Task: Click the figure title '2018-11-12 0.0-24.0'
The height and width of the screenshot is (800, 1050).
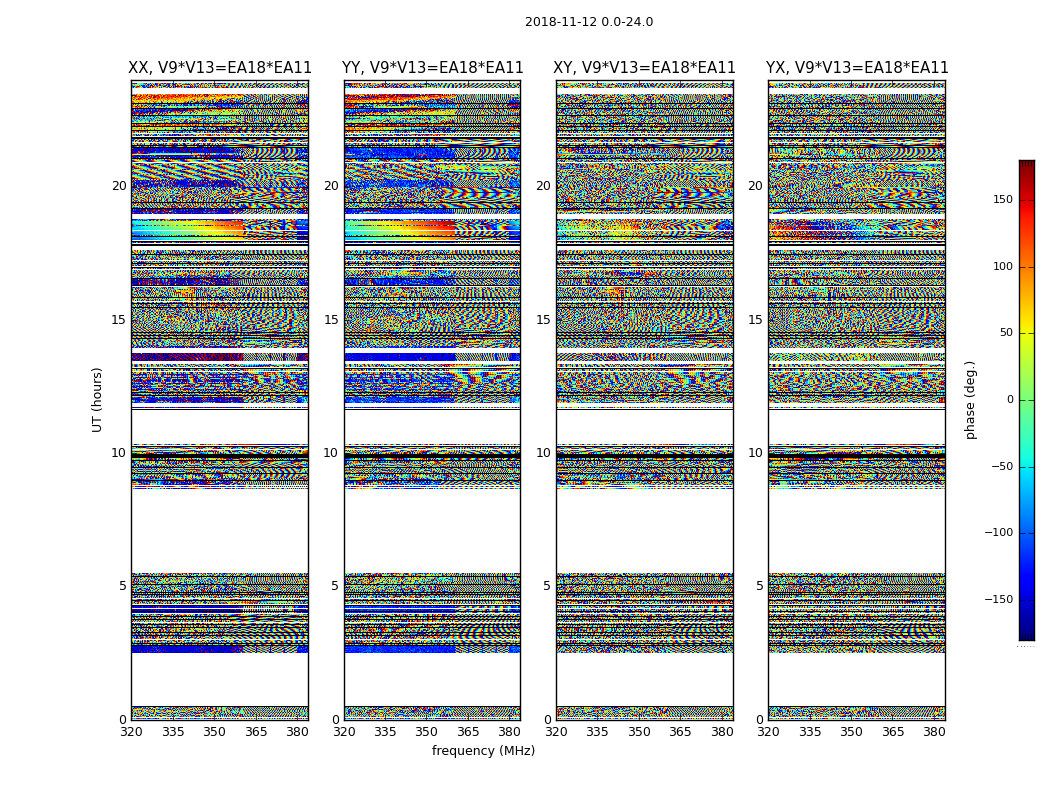Action: point(589,22)
